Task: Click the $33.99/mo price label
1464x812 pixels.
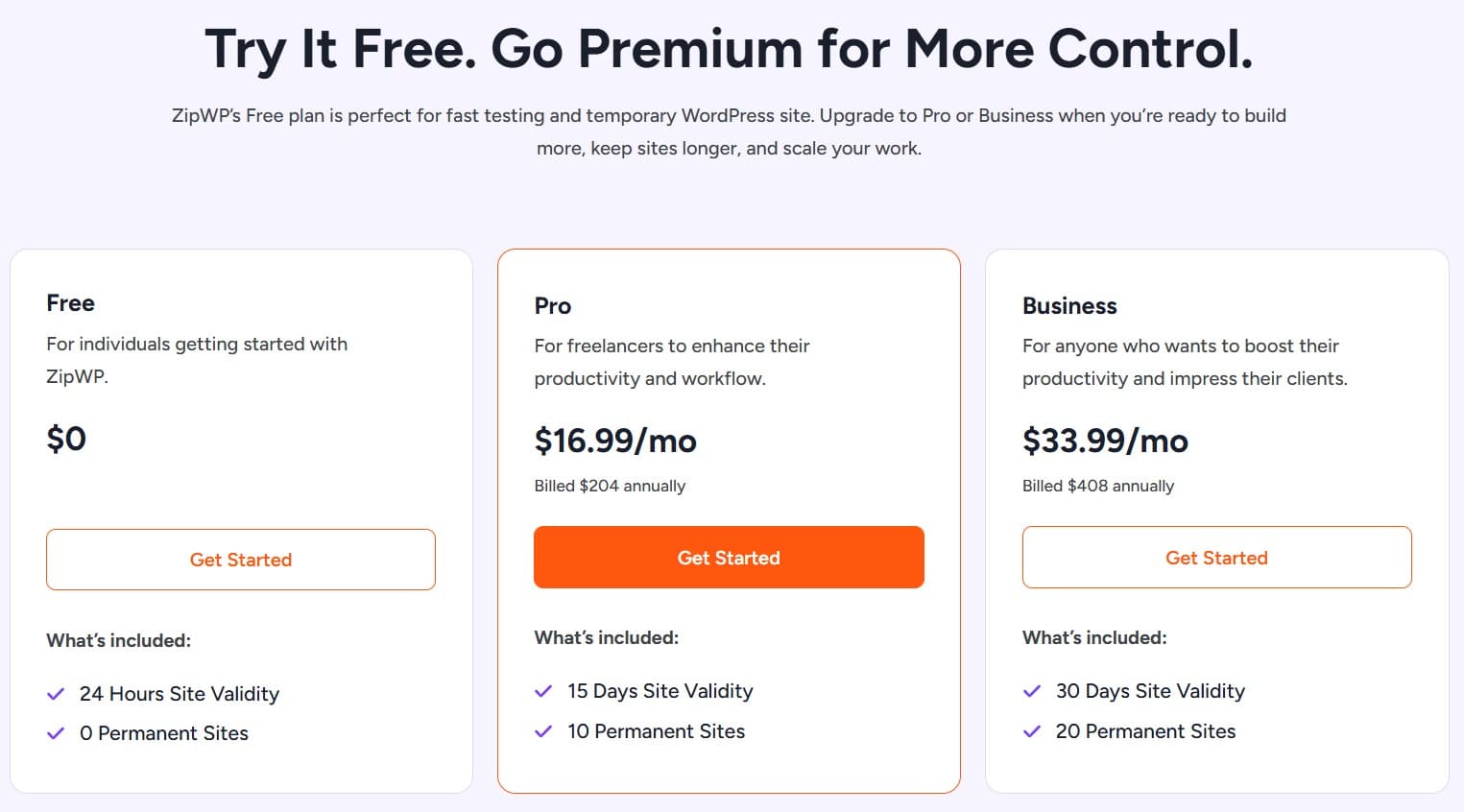Action: pyautogui.click(x=1105, y=442)
